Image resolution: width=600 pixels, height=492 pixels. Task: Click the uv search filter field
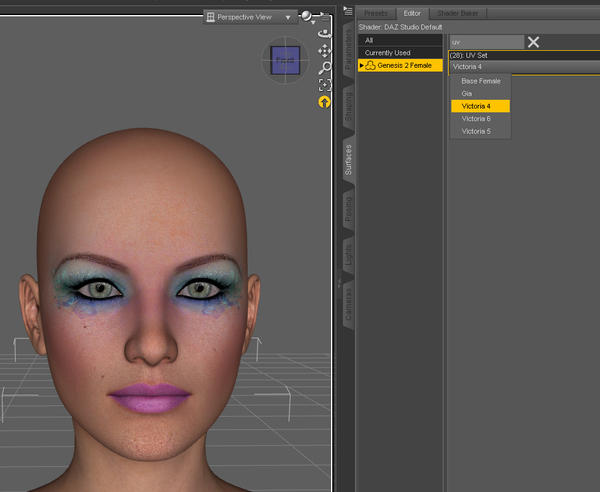pos(486,42)
